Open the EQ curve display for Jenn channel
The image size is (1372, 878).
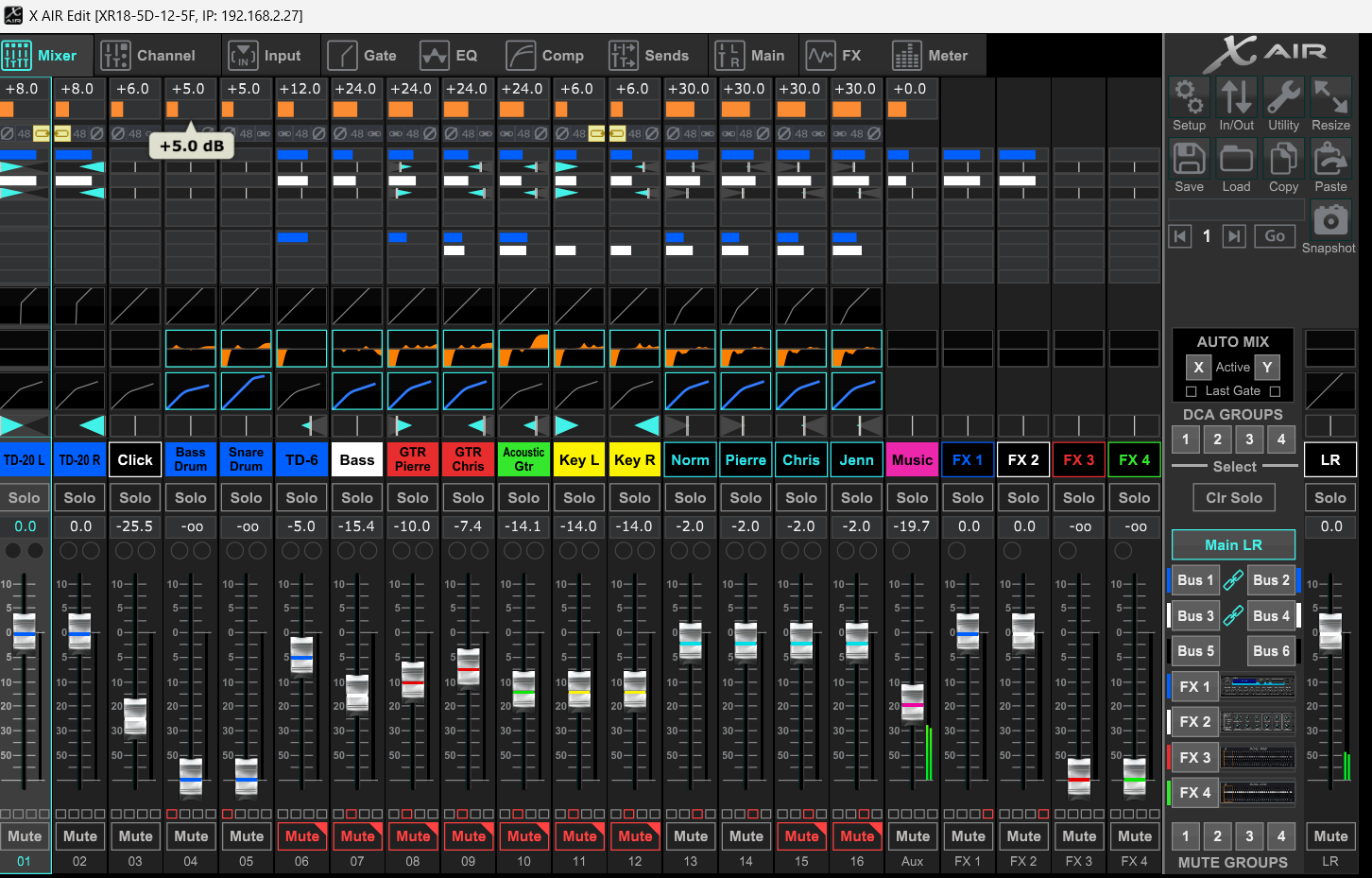click(x=857, y=349)
